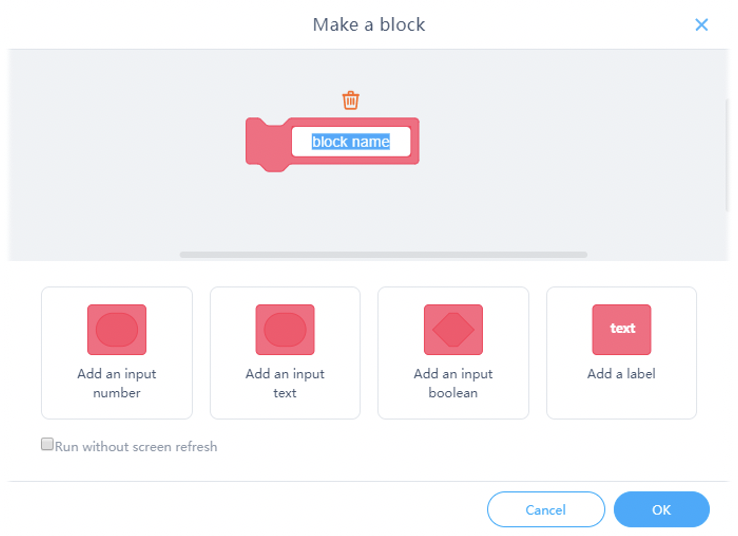Click the boolean hexagon icon

453,329
